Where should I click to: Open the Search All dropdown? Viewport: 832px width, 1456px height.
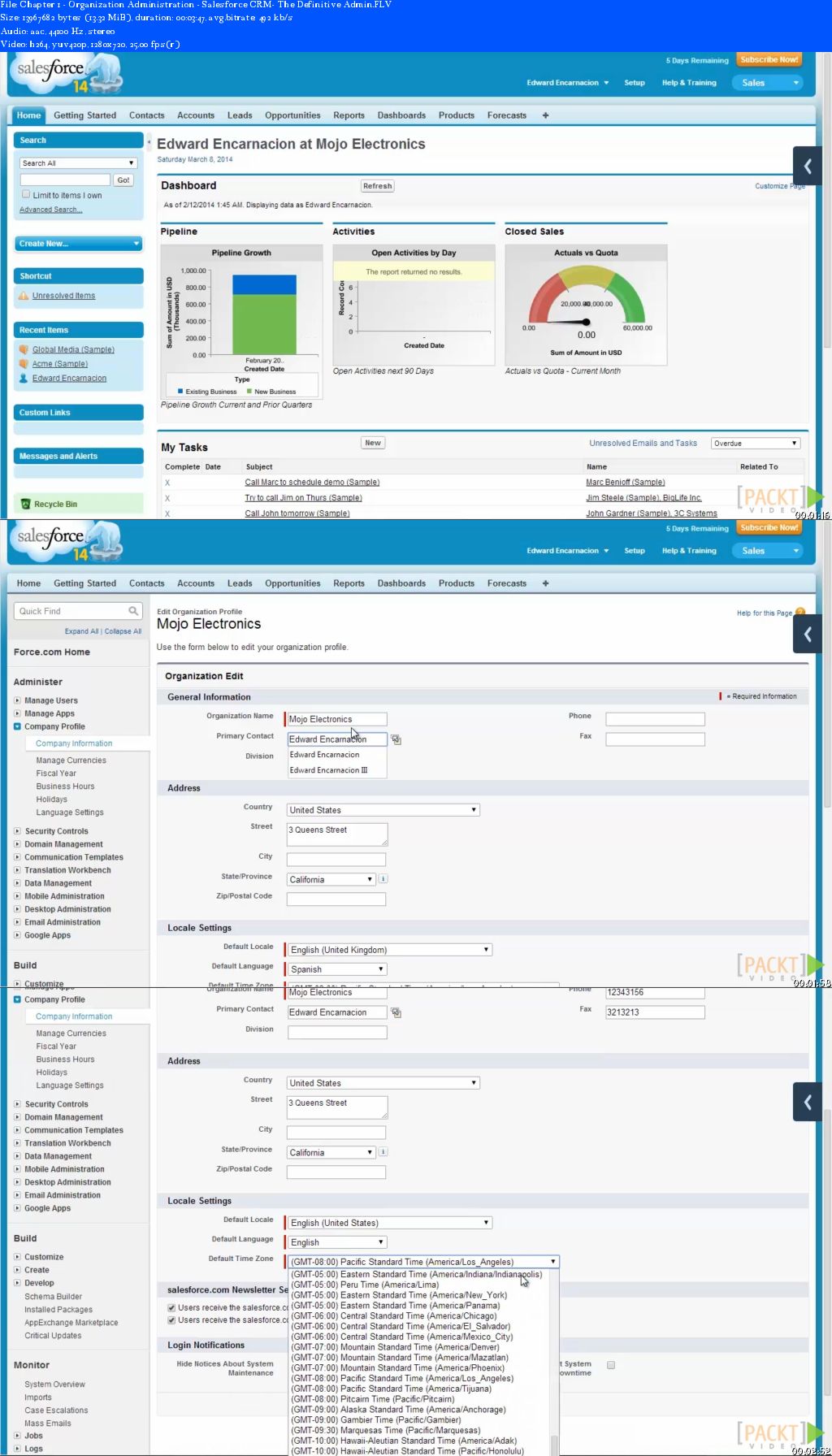(78, 163)
